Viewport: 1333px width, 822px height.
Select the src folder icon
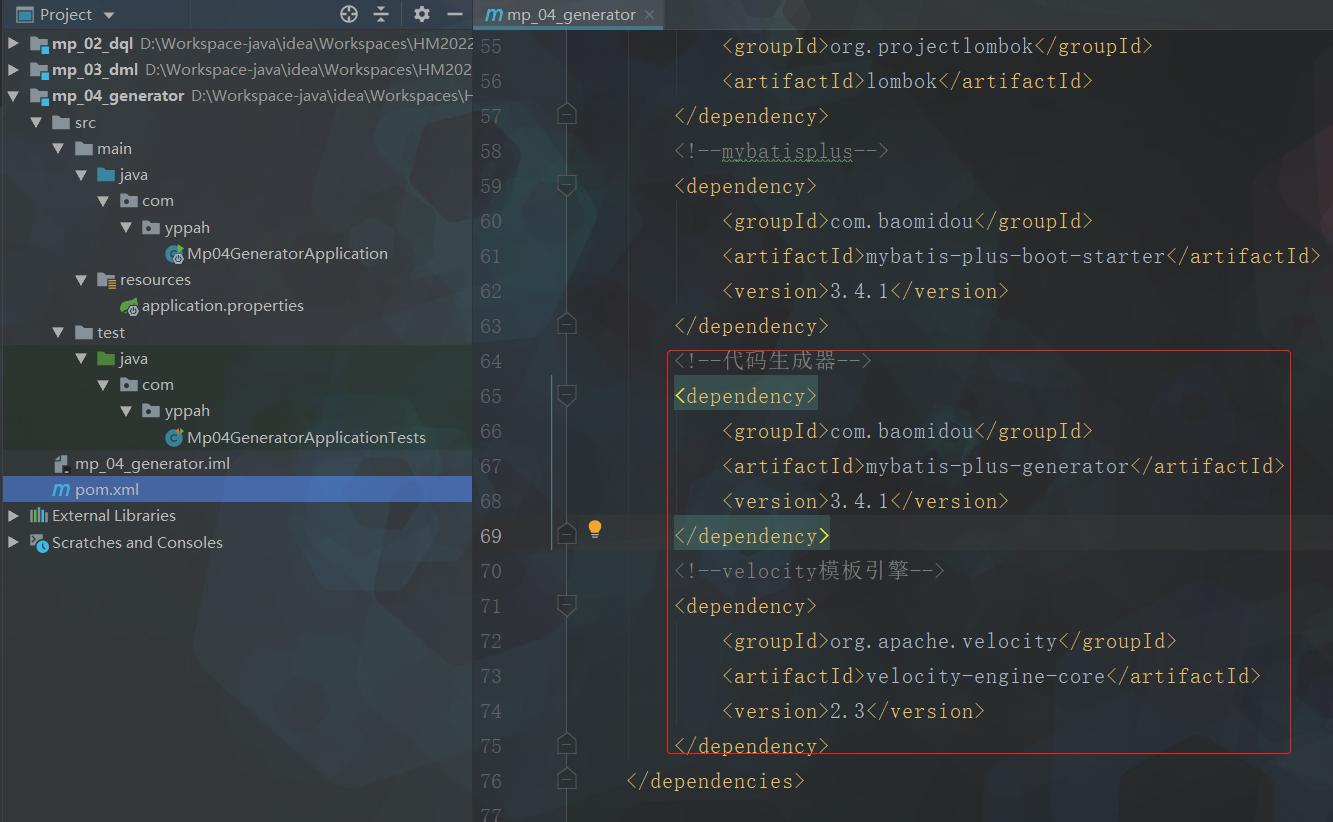pos(61,122)
